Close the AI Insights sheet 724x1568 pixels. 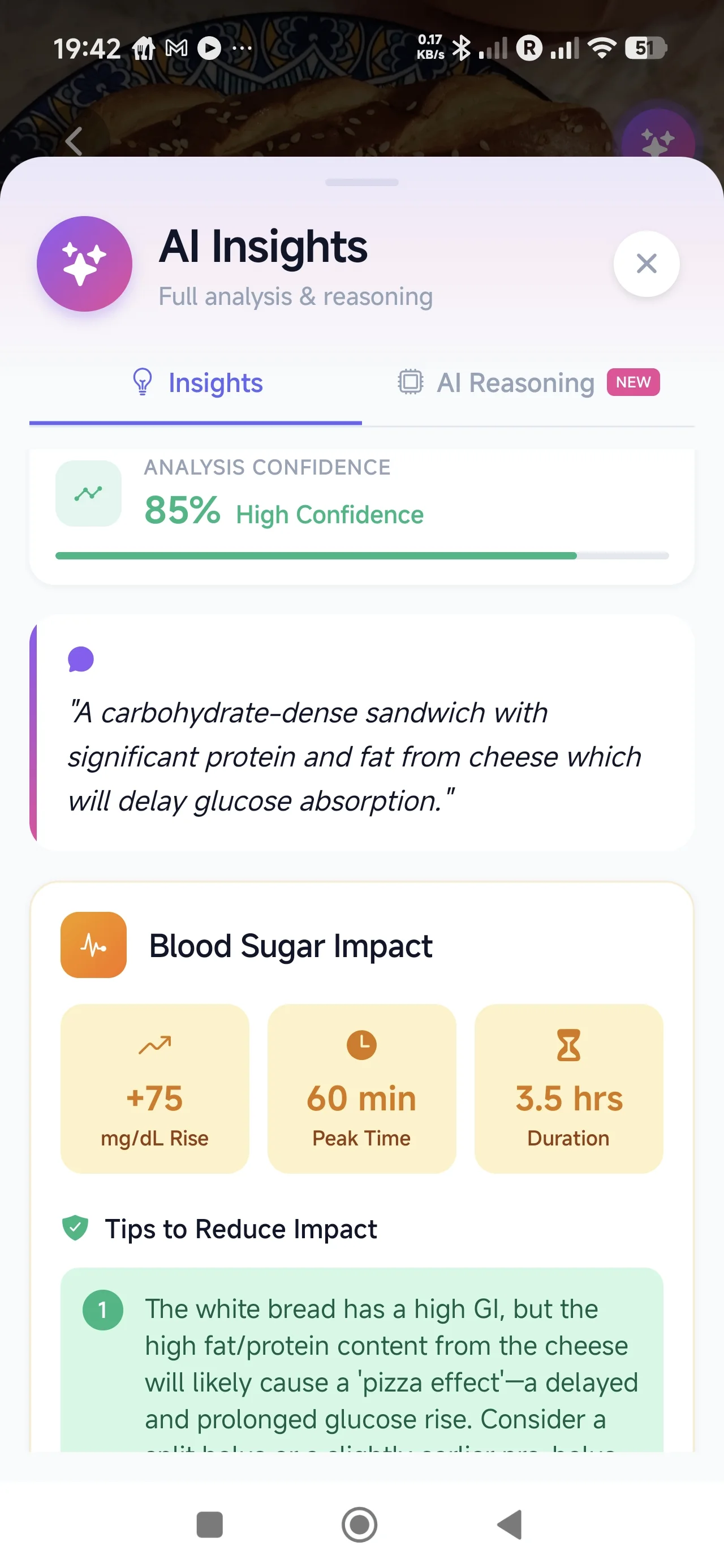[x=646, y=264]
